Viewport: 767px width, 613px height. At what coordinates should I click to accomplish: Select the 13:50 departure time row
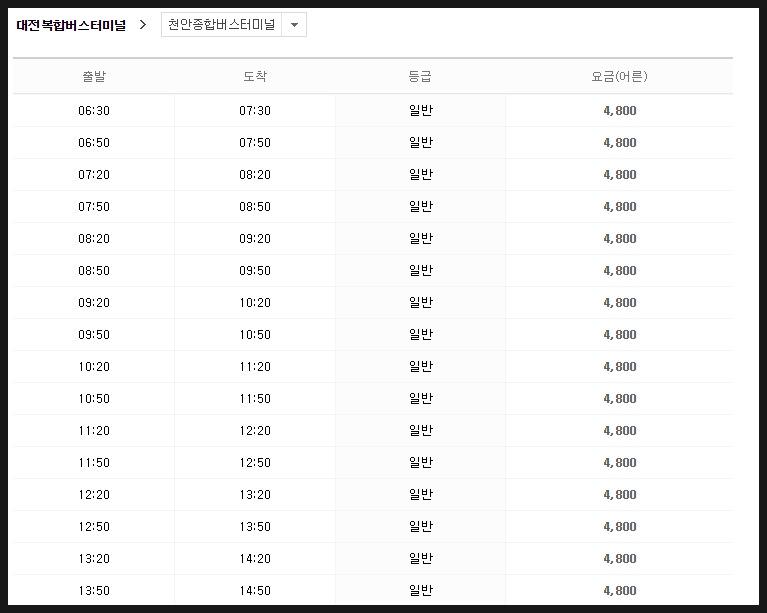pos(373,590)
